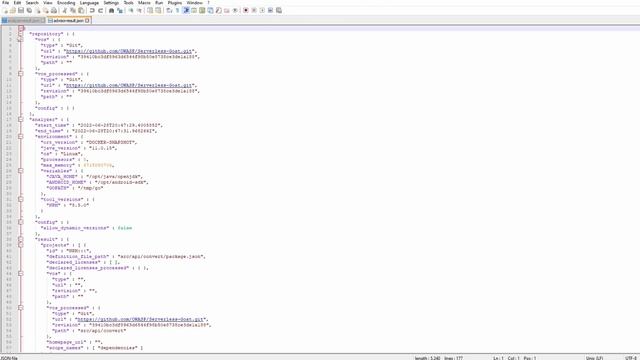Viewport: 640px width, 360px height.
Task: Click the Zoom In toolbar icon
Action: coord(131,10)
